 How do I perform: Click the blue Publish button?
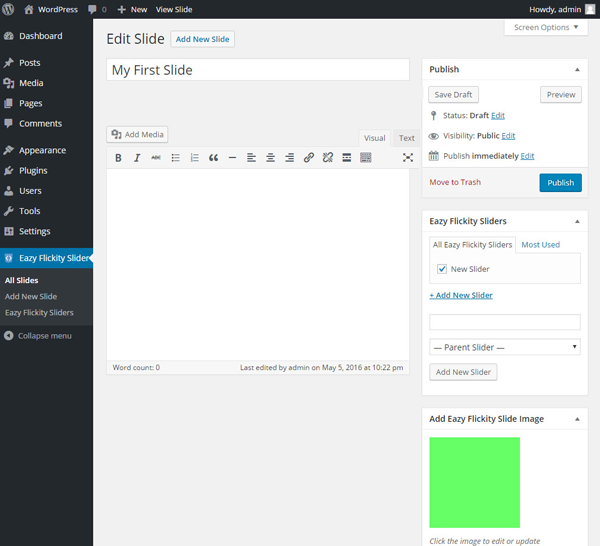pos(561,183)
